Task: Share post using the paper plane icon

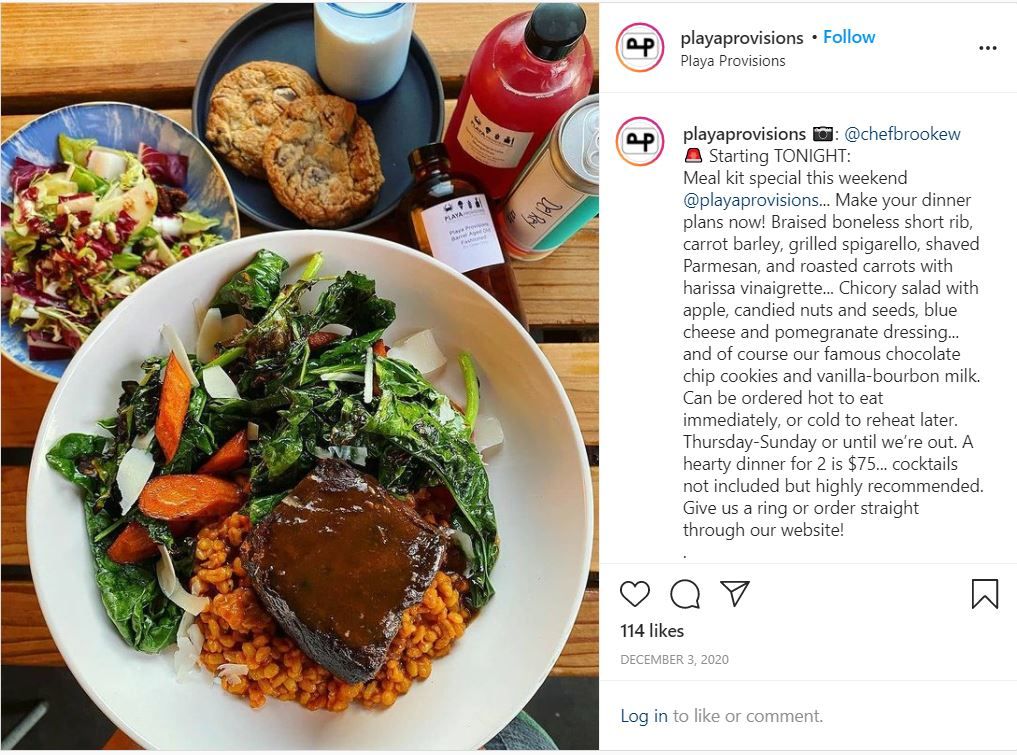Action: click(x=735, y=593)
